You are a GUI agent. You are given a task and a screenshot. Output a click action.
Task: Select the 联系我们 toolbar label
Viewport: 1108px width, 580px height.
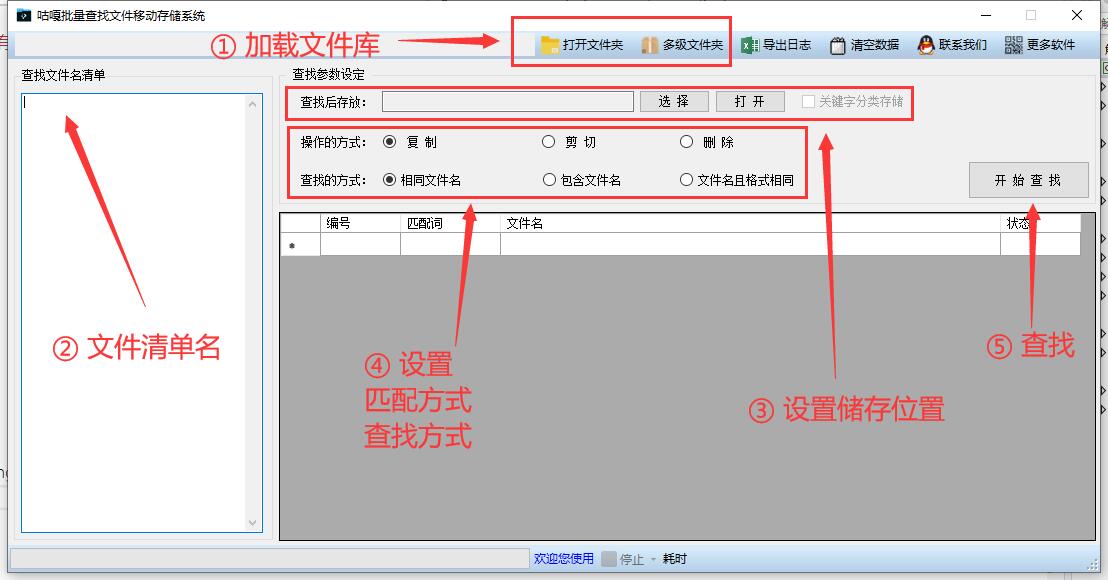[x=962, y=45]
